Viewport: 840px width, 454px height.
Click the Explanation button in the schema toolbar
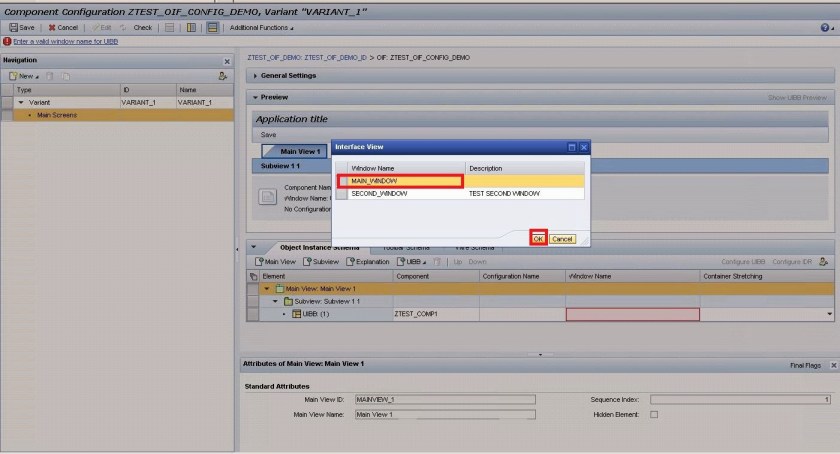tap(368, 262)
